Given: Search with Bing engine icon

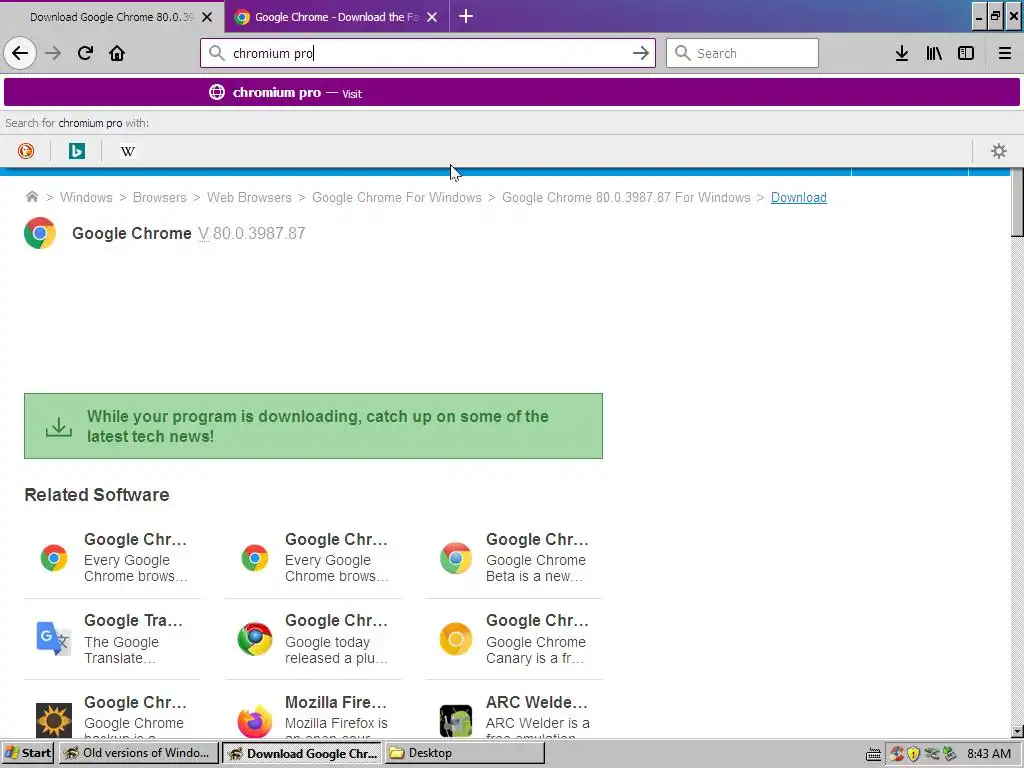Looking at the screenshot, I should [x=76, y=151].
